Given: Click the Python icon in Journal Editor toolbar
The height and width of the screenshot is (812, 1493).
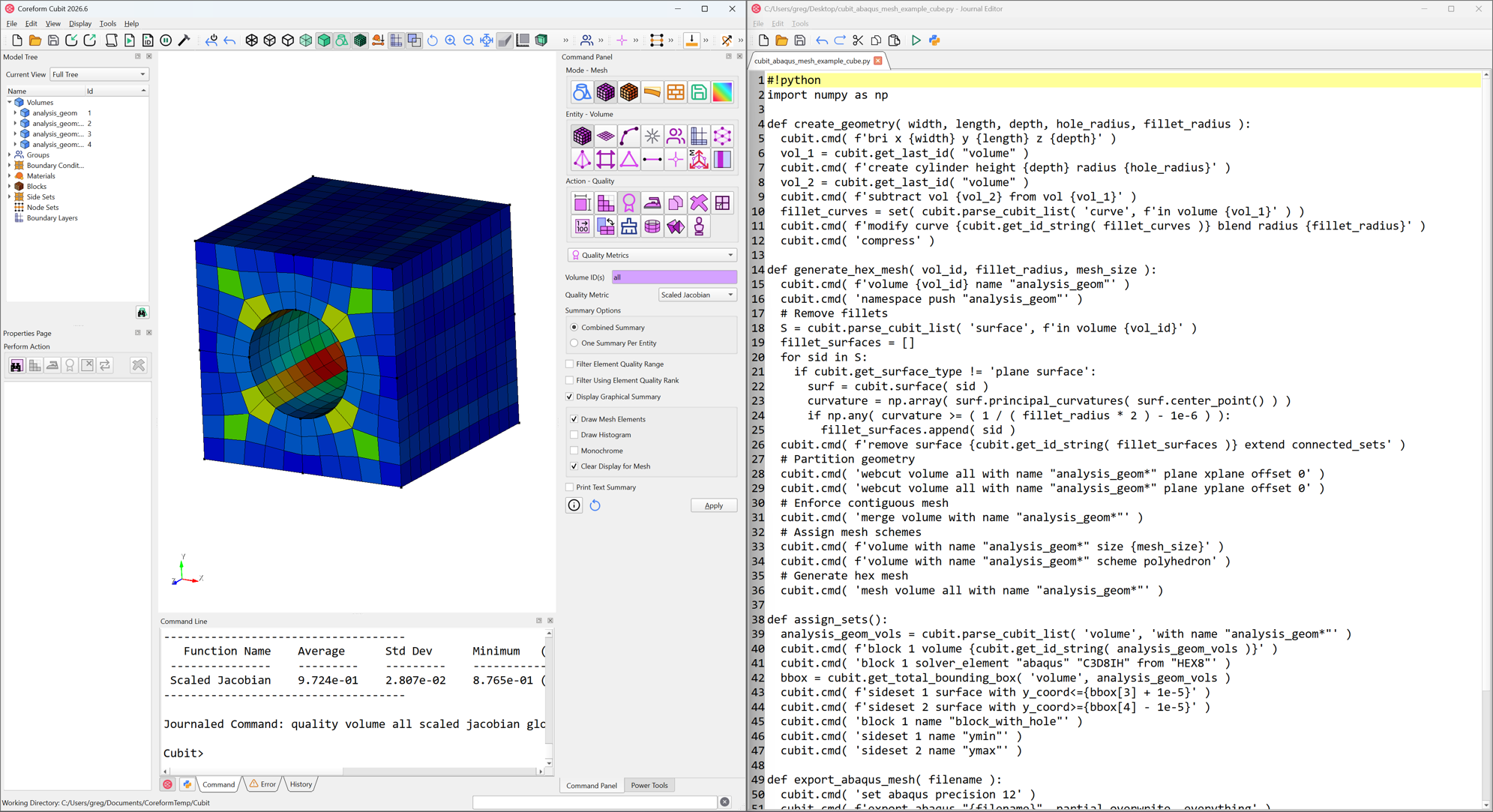Looking at the screenshot, I should [934, 40].
